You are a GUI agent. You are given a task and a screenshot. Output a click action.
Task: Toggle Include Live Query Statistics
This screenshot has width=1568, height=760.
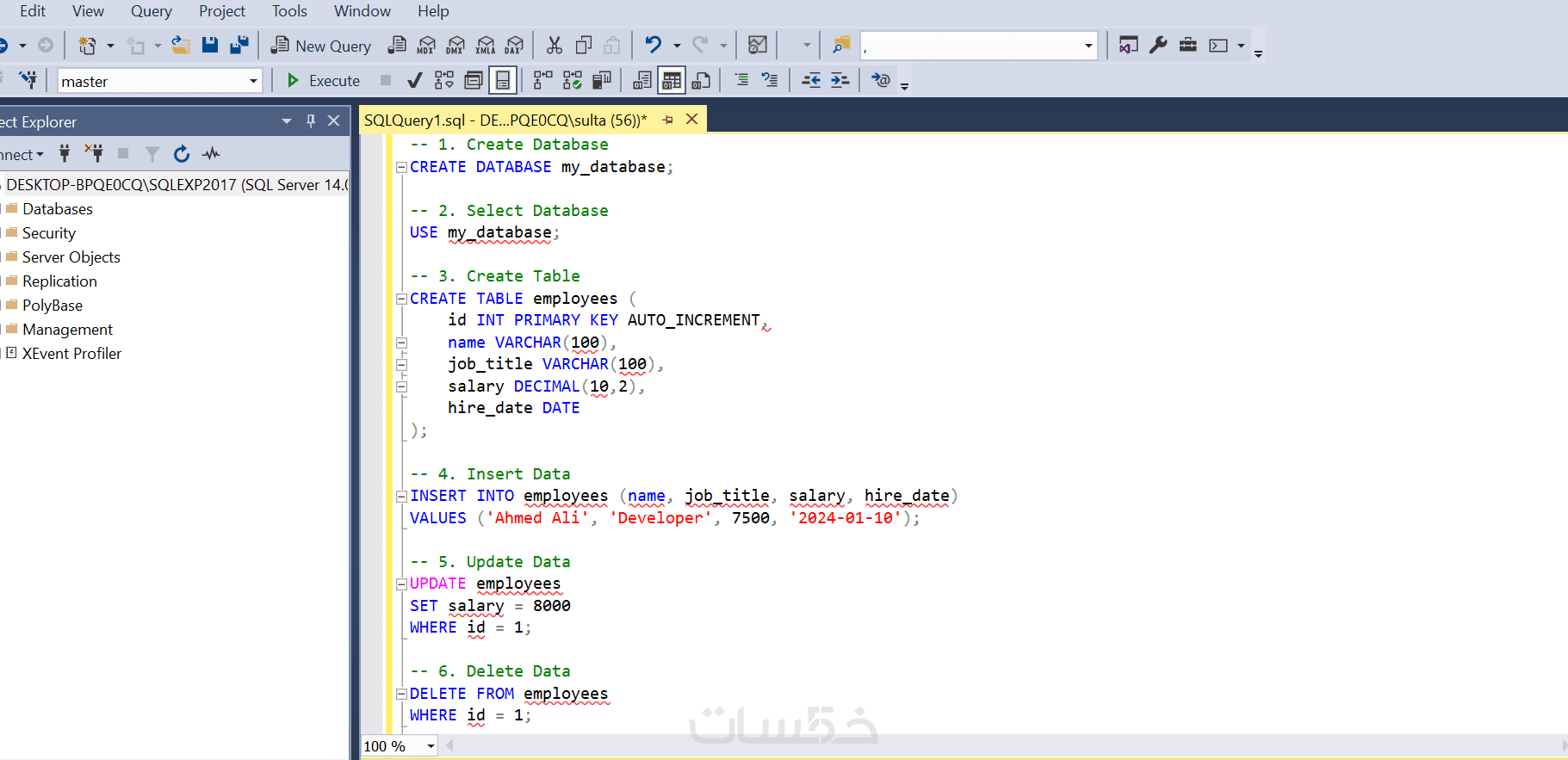(573, 81)
